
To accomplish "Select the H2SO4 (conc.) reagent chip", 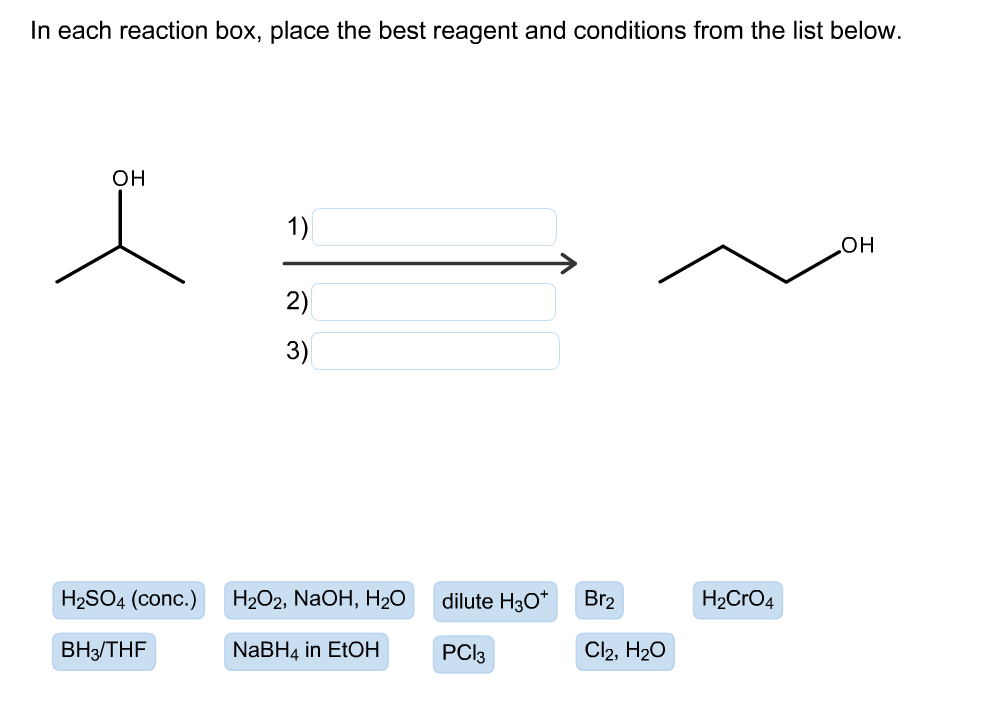I will point(128,599).
